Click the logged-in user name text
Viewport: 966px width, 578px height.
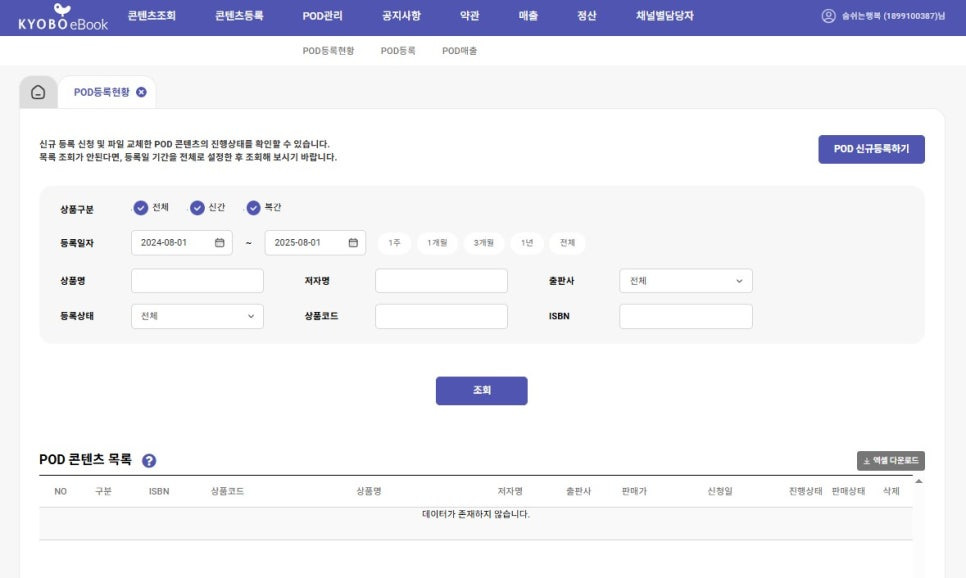click(x=893, y=16)
